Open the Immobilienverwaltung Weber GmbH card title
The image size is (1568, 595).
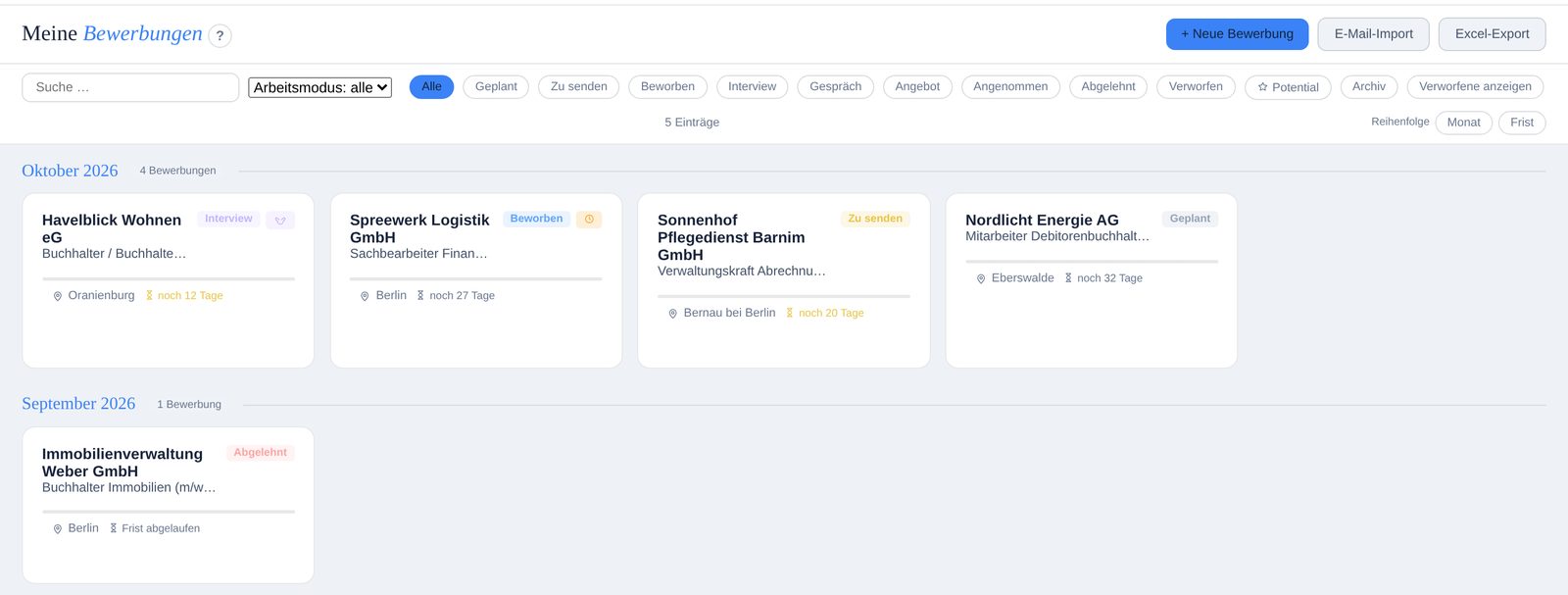(x=122, y=463)
